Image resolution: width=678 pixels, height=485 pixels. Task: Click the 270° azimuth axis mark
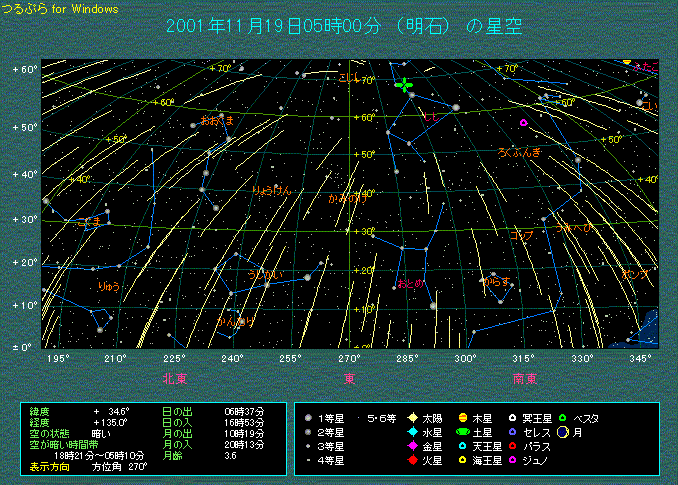[349, 358]
